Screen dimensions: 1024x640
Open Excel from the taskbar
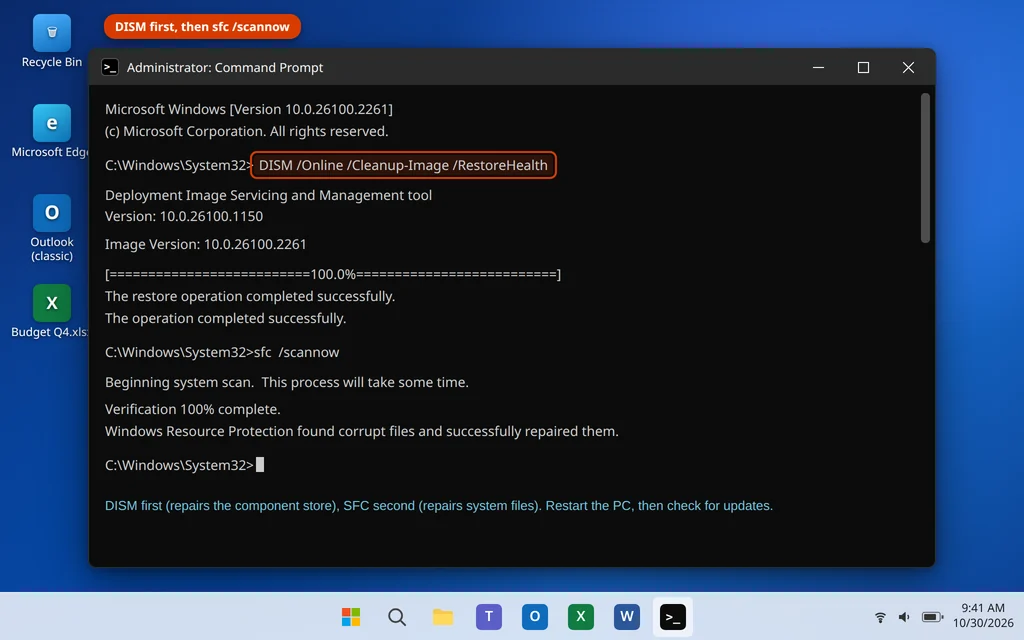coord(581,616)
